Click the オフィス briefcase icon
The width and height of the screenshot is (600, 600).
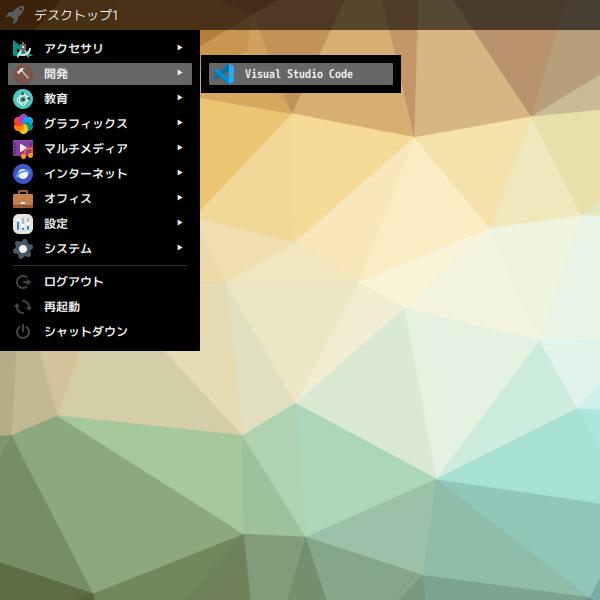coord(23,199)
